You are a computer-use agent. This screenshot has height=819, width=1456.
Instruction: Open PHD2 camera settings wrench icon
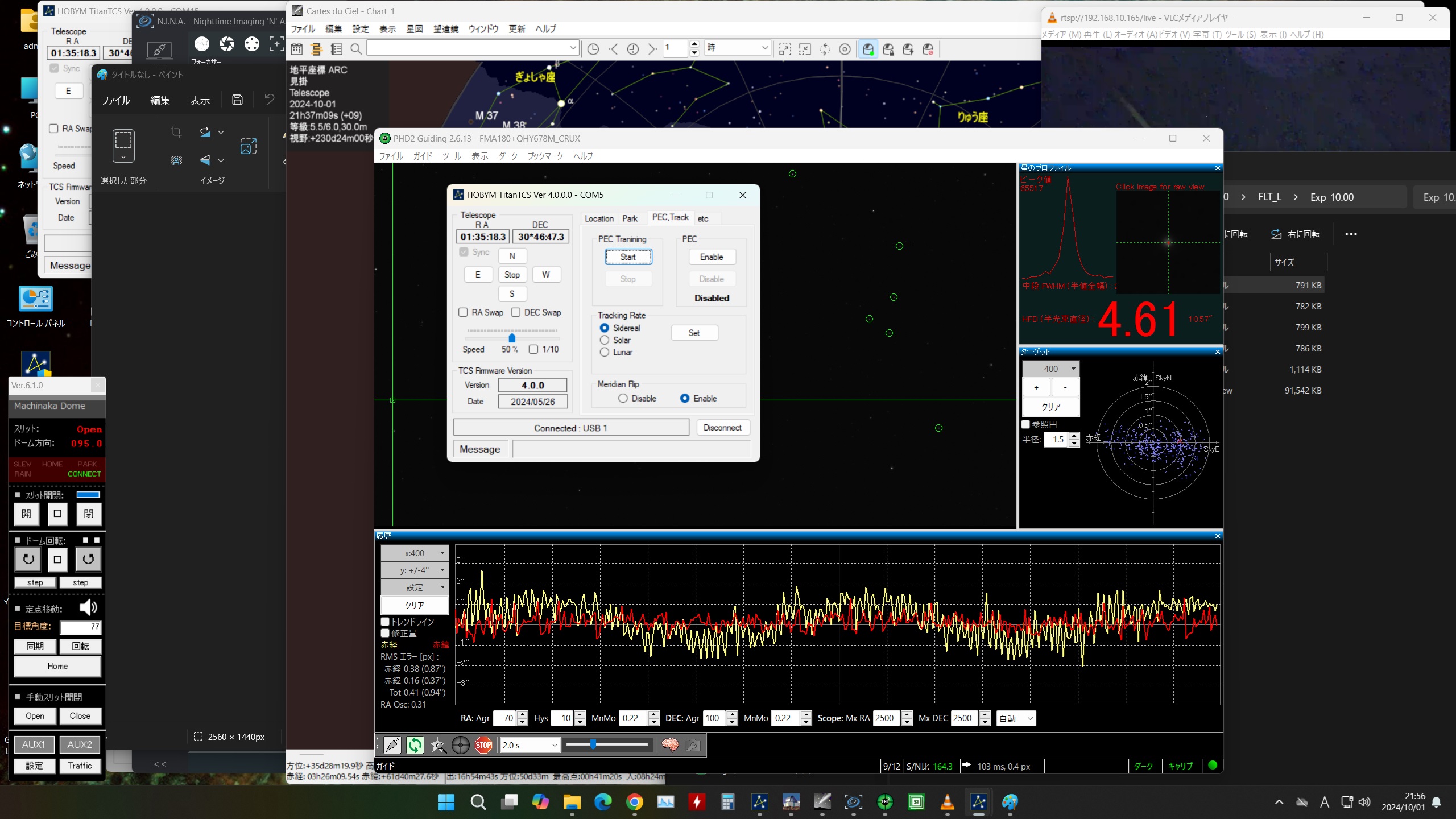point(693,745)
